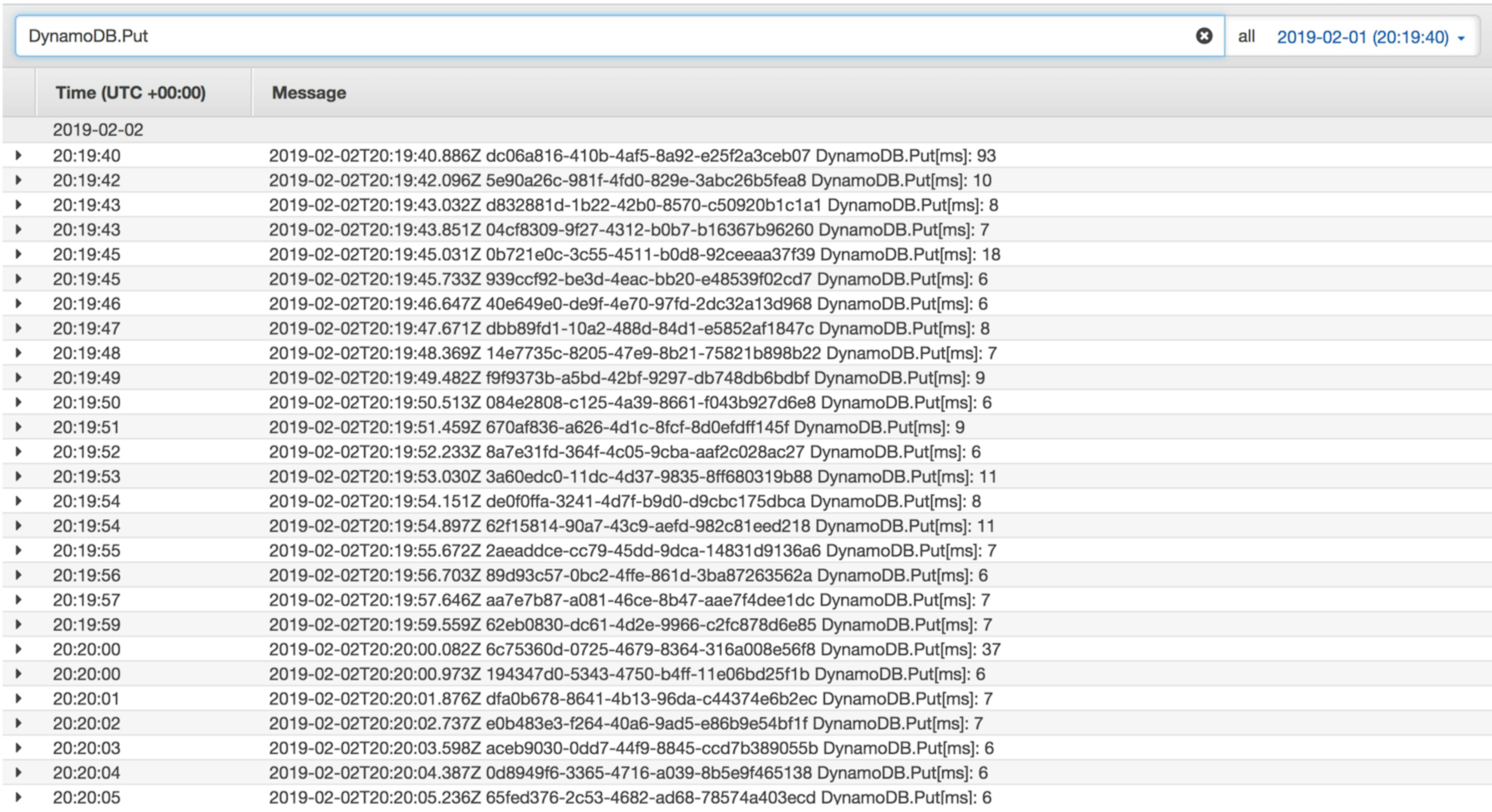Expand log event with DynamoDB.Put[ms]: 37
The height and width of the screenshot is (812, 1492).
(x=19, y=649)
